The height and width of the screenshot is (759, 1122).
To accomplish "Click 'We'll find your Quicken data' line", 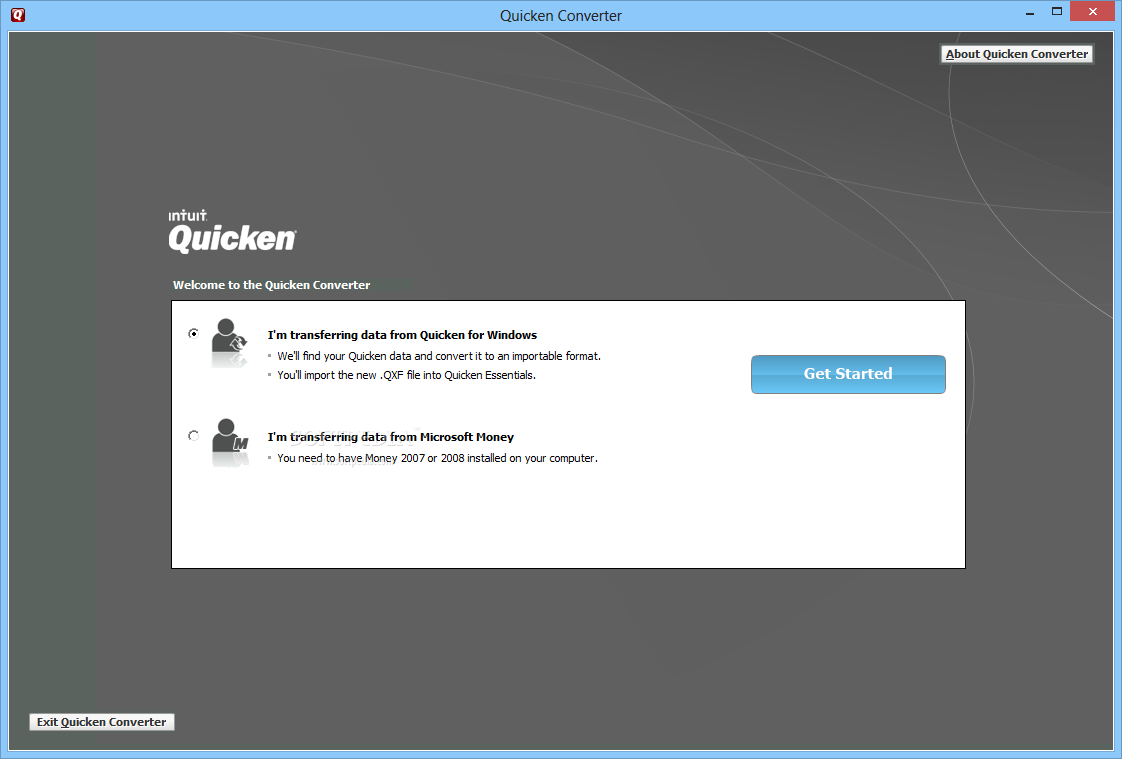I will click(439, 356).
